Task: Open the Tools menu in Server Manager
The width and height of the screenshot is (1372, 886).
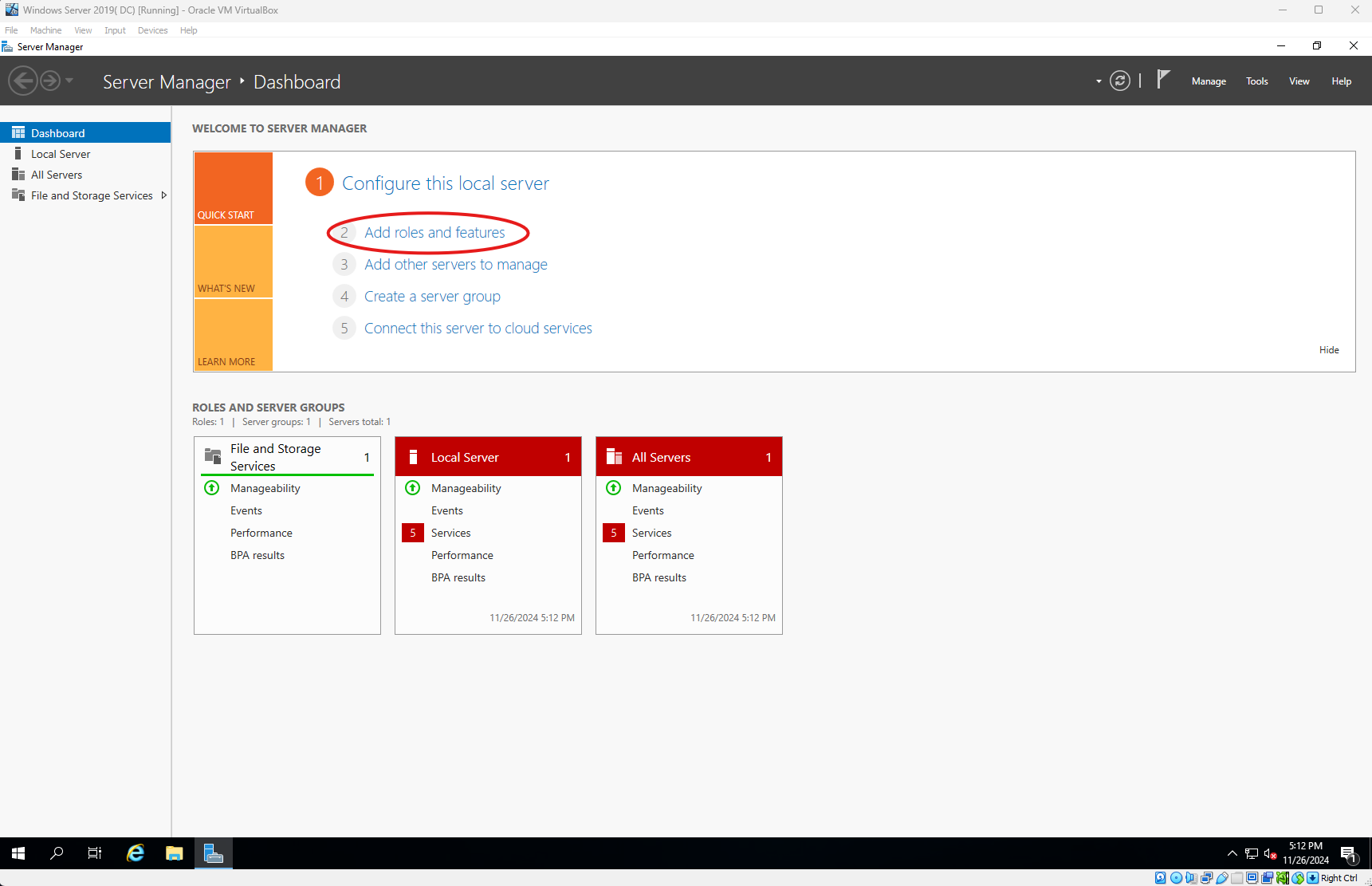Action: coord(1257,81)
